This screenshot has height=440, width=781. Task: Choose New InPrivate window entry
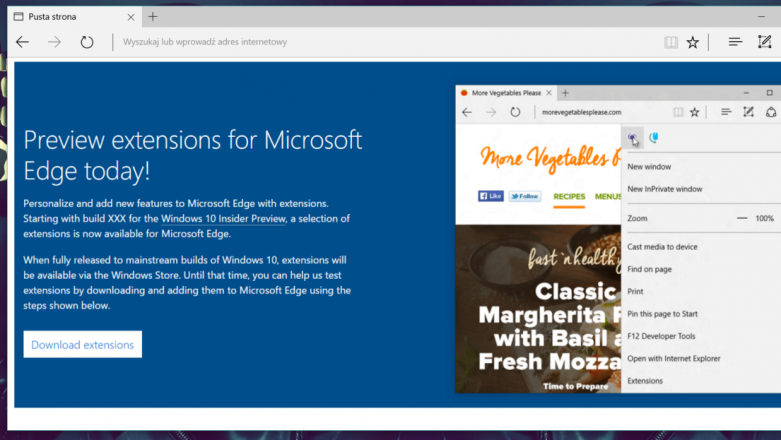coord(664,189)
